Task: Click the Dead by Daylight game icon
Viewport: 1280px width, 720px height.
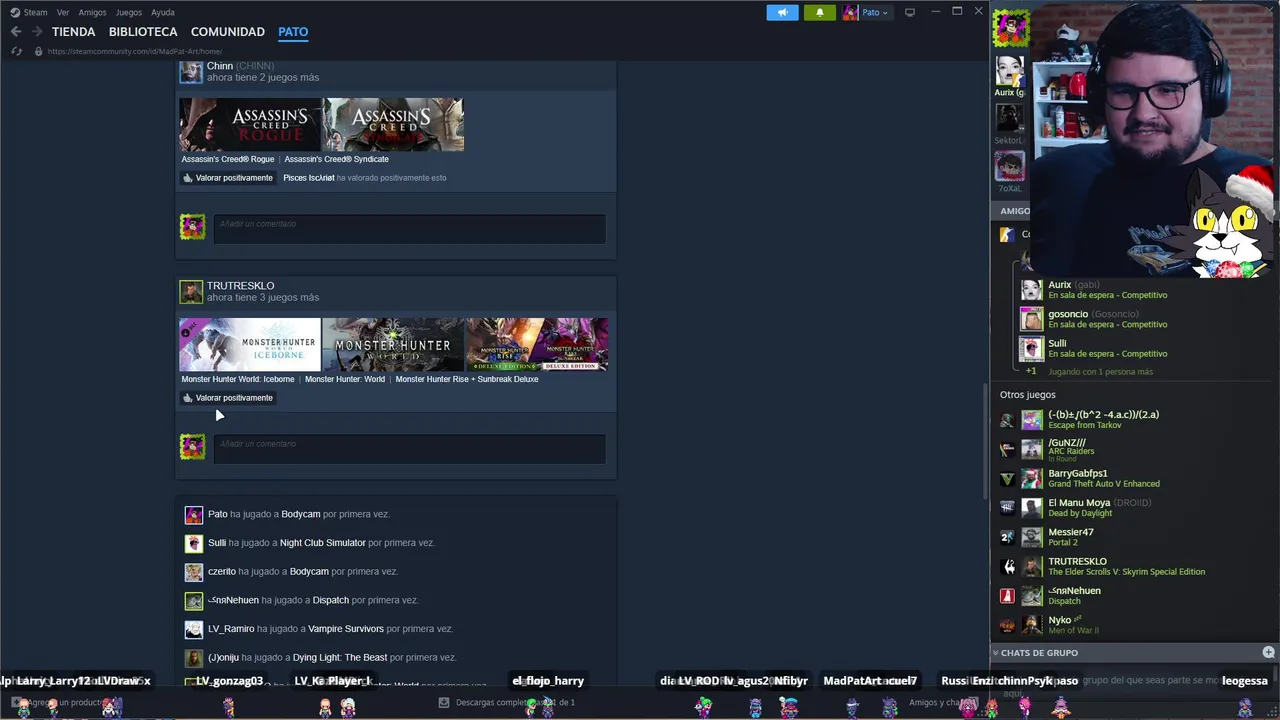Action: 1007,508
